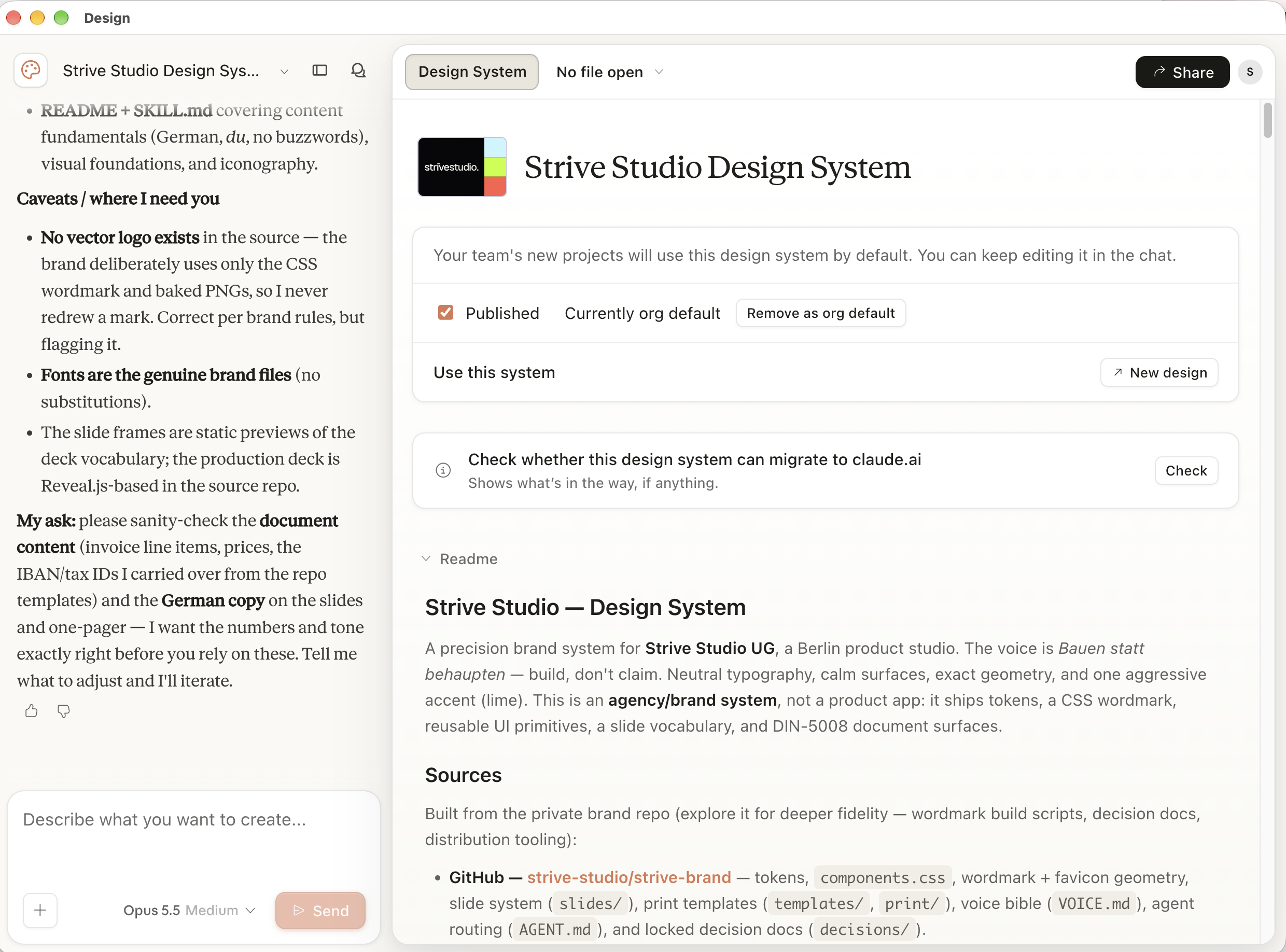
Task: Open the chat bubble icon
Action: pos(358,71)
